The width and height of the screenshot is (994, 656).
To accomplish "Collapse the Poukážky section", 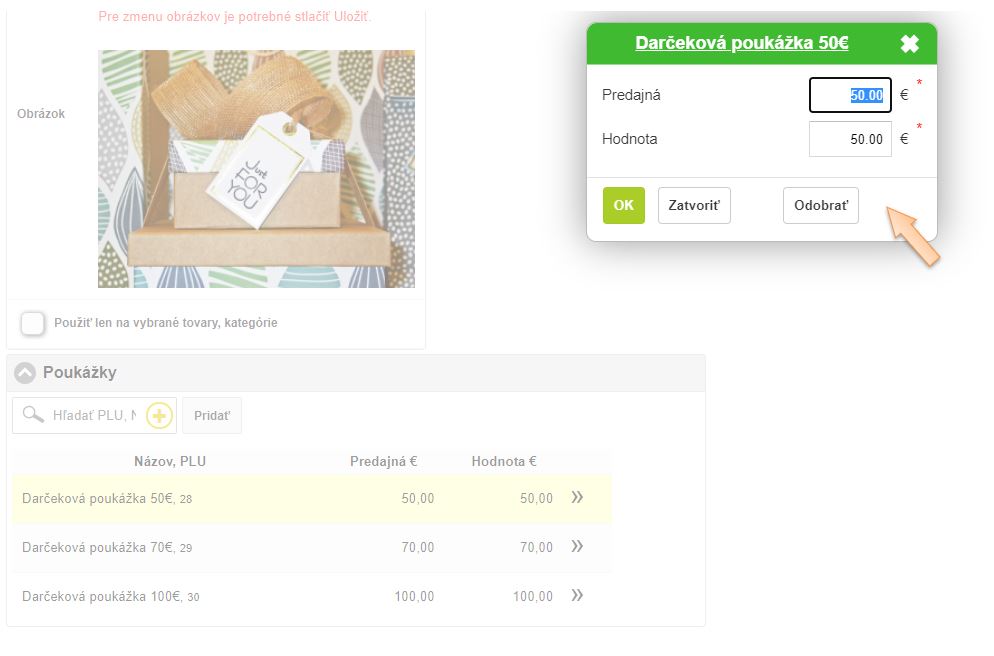I will 26,373.
